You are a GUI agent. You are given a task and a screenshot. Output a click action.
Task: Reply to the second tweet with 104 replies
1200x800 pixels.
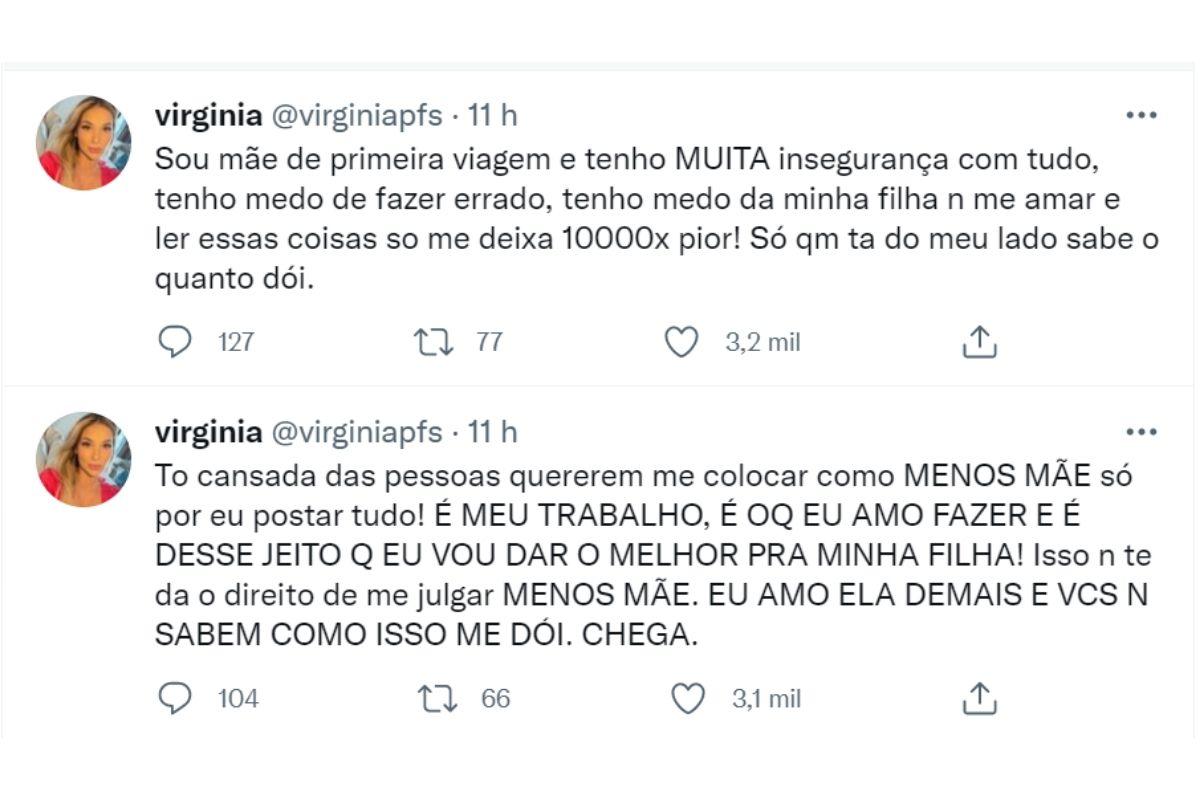click(x=175, y=698)
